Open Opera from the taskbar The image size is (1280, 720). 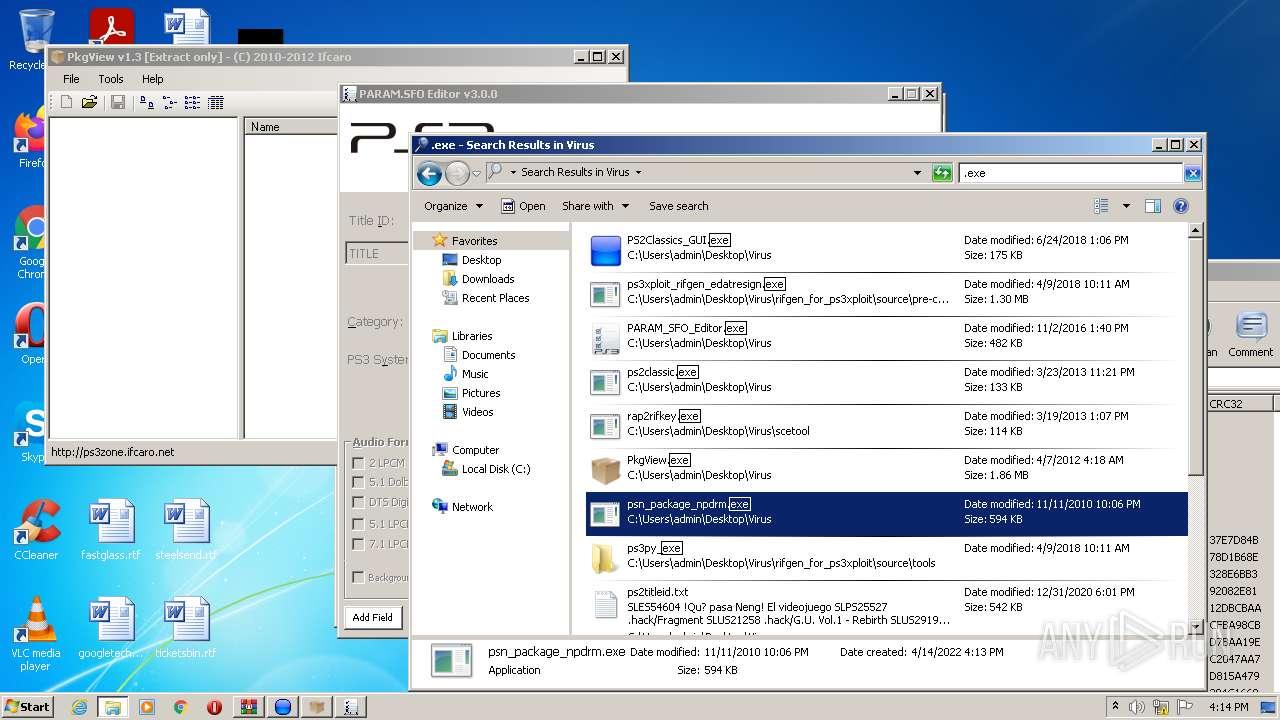coord(214,707)
